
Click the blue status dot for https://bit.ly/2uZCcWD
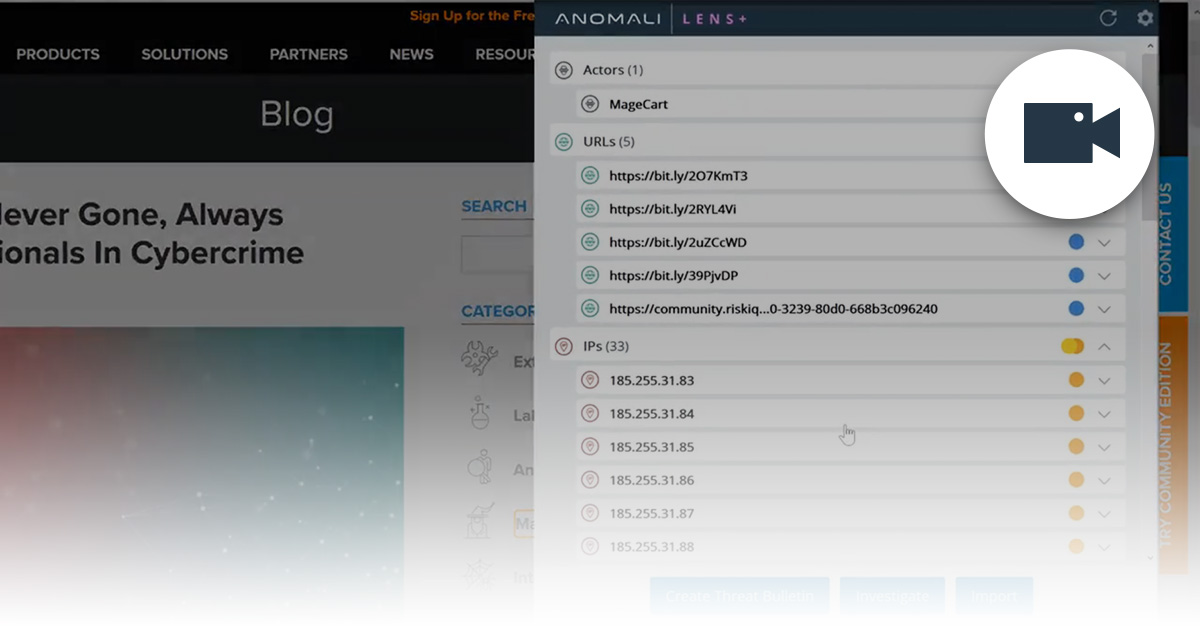(x=1076, y=242)
